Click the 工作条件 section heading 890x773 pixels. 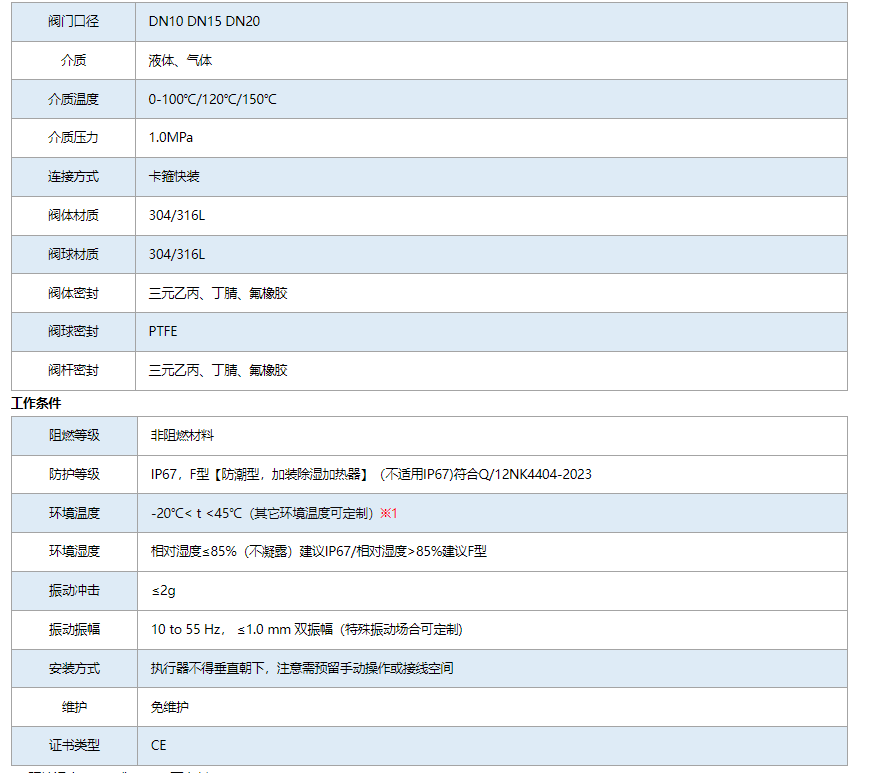pos(36,403)
